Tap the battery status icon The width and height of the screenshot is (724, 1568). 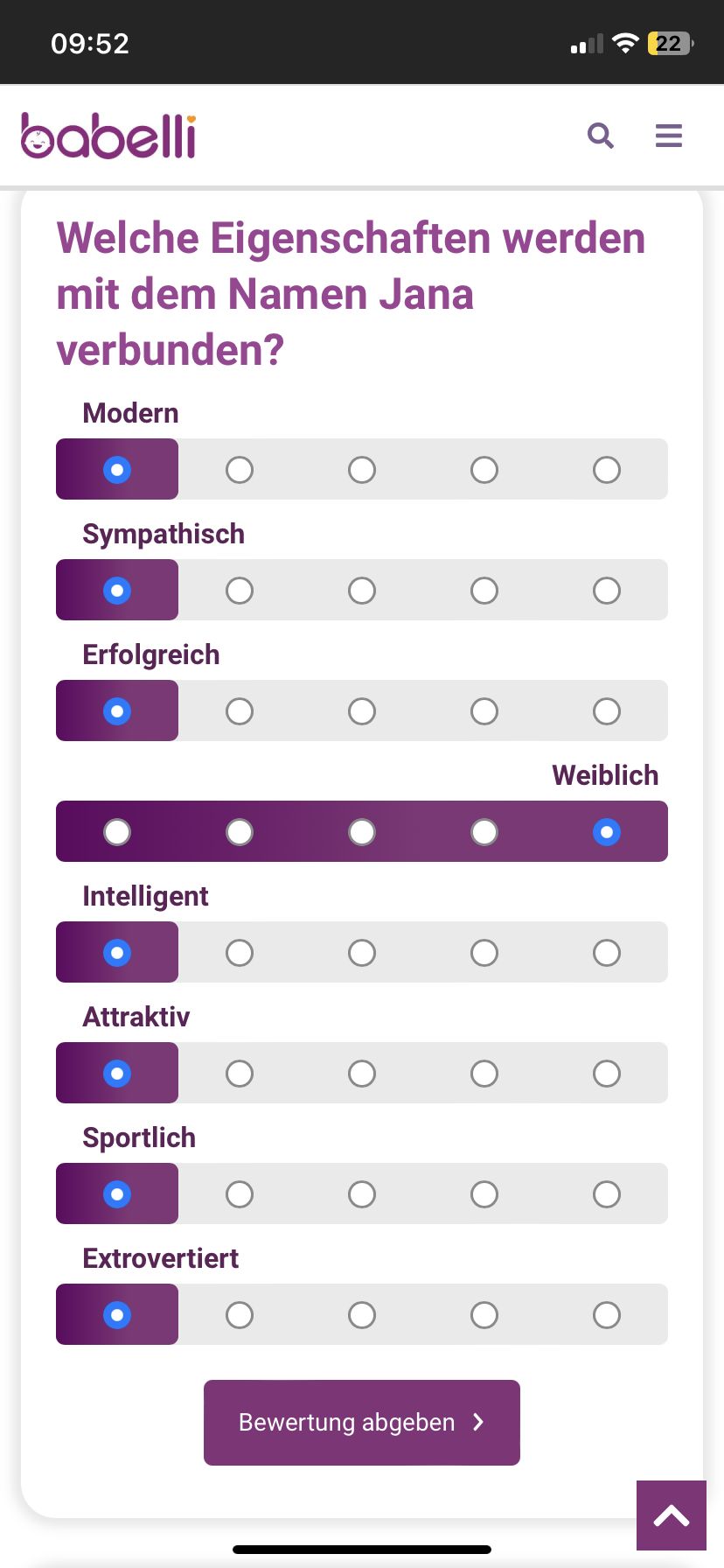coord(670,44)
